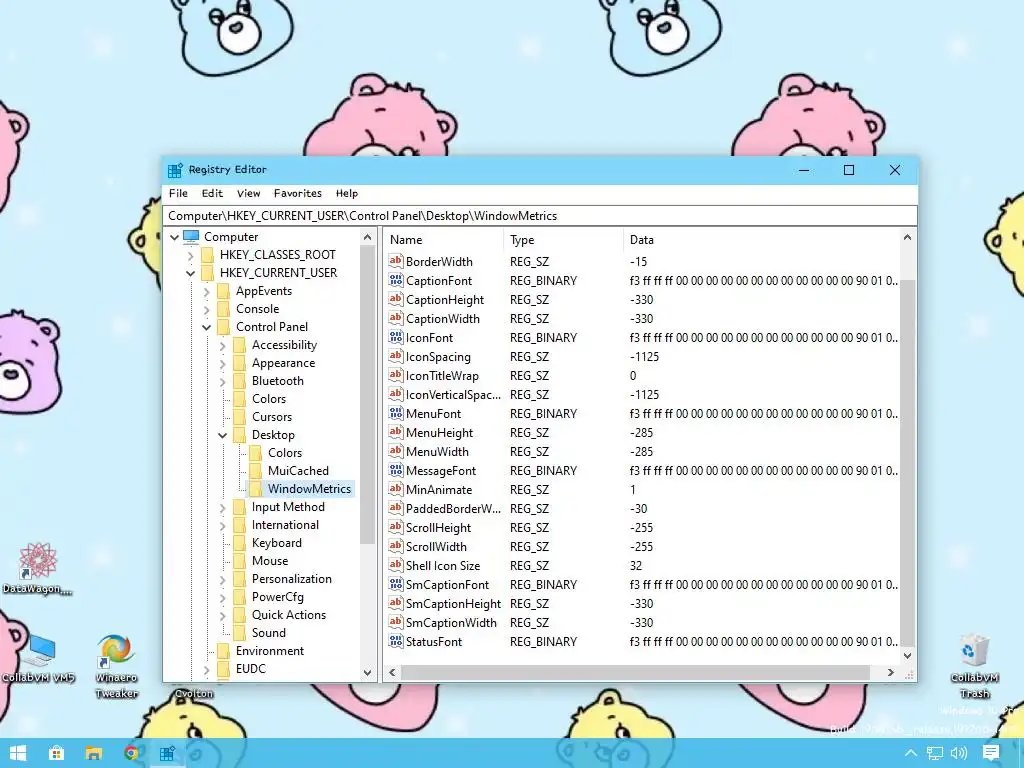Expand the HKEY_CLASSES_ROOT node

pos(190,255)
